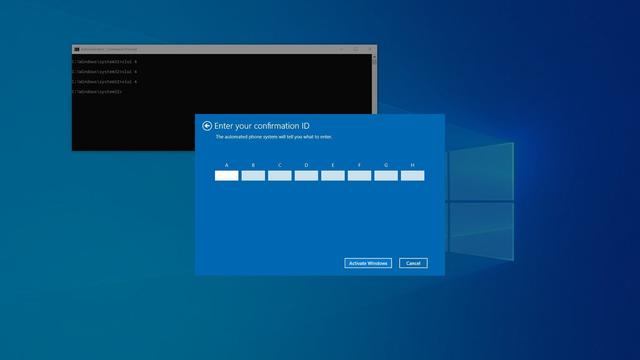This screenshot has width=640, height=360.
Task: Click the 'Enter your confirmation ID' heading
Action: pos(262,126)
